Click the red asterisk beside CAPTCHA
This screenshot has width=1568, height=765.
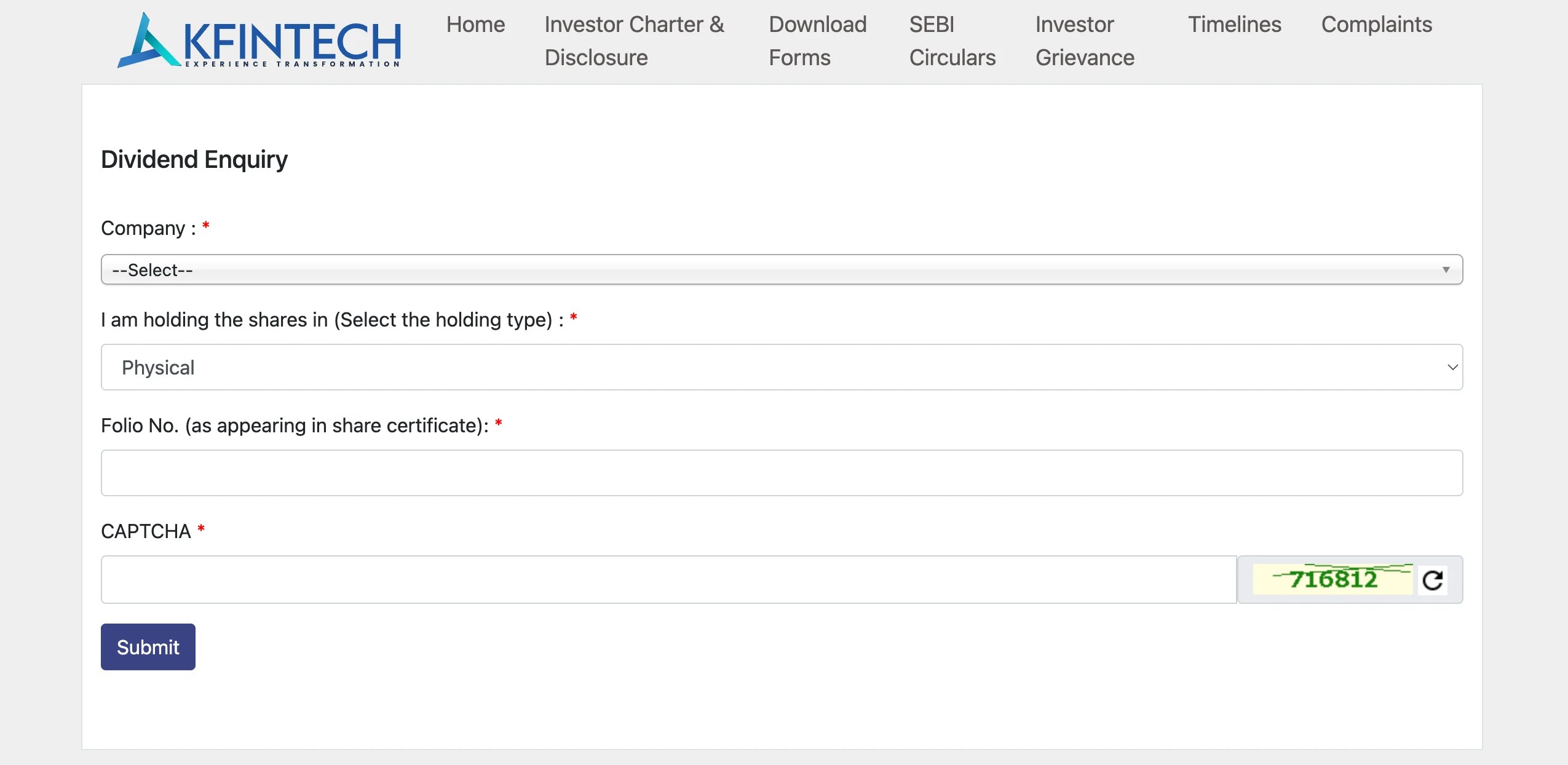[201, 529]
